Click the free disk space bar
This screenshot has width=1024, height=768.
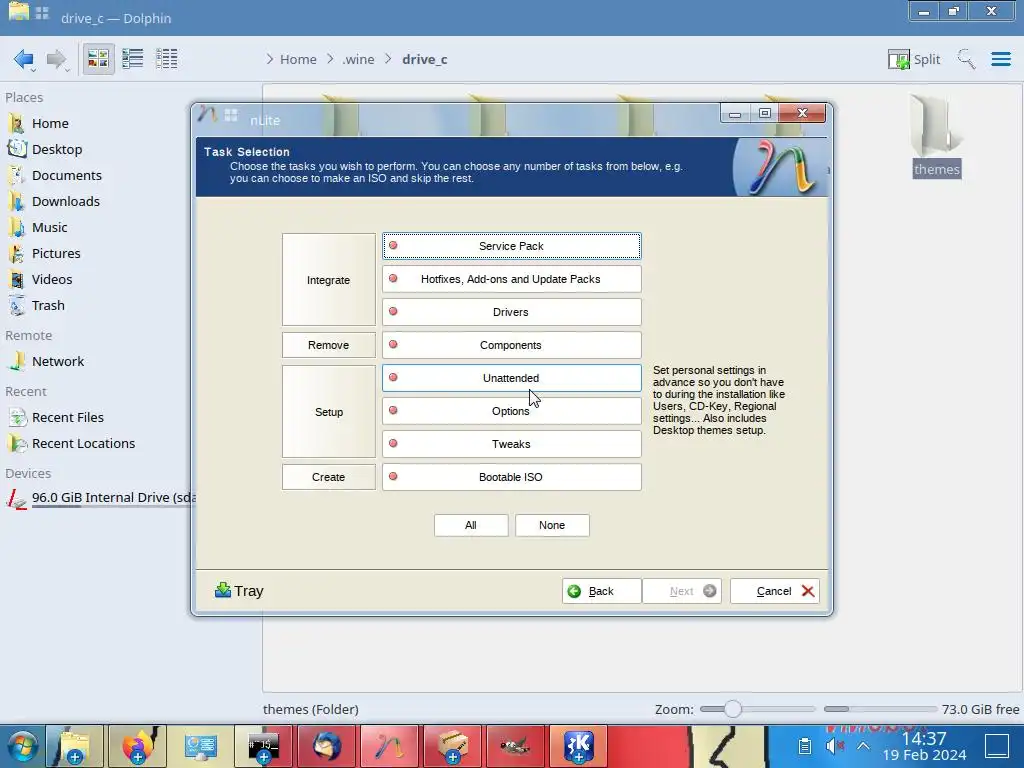pos(880,709)
